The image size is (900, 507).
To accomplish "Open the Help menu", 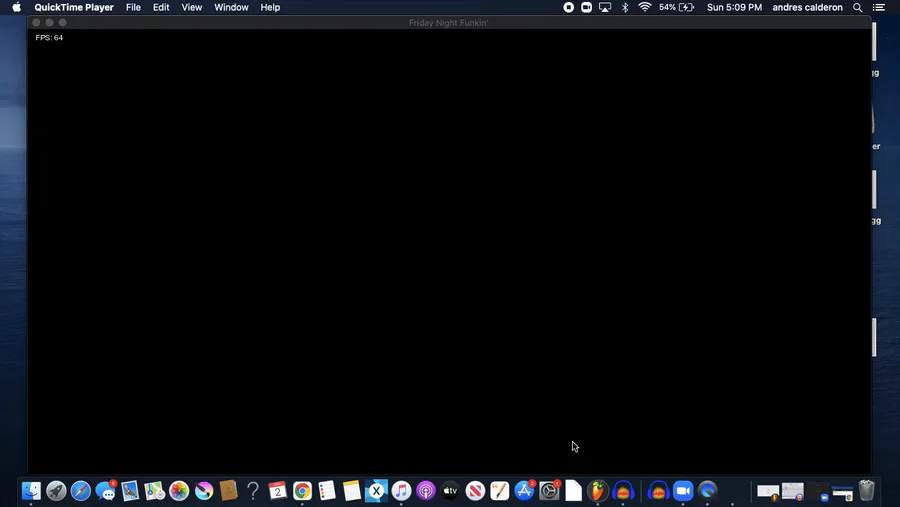I will (x=270, y=7).
